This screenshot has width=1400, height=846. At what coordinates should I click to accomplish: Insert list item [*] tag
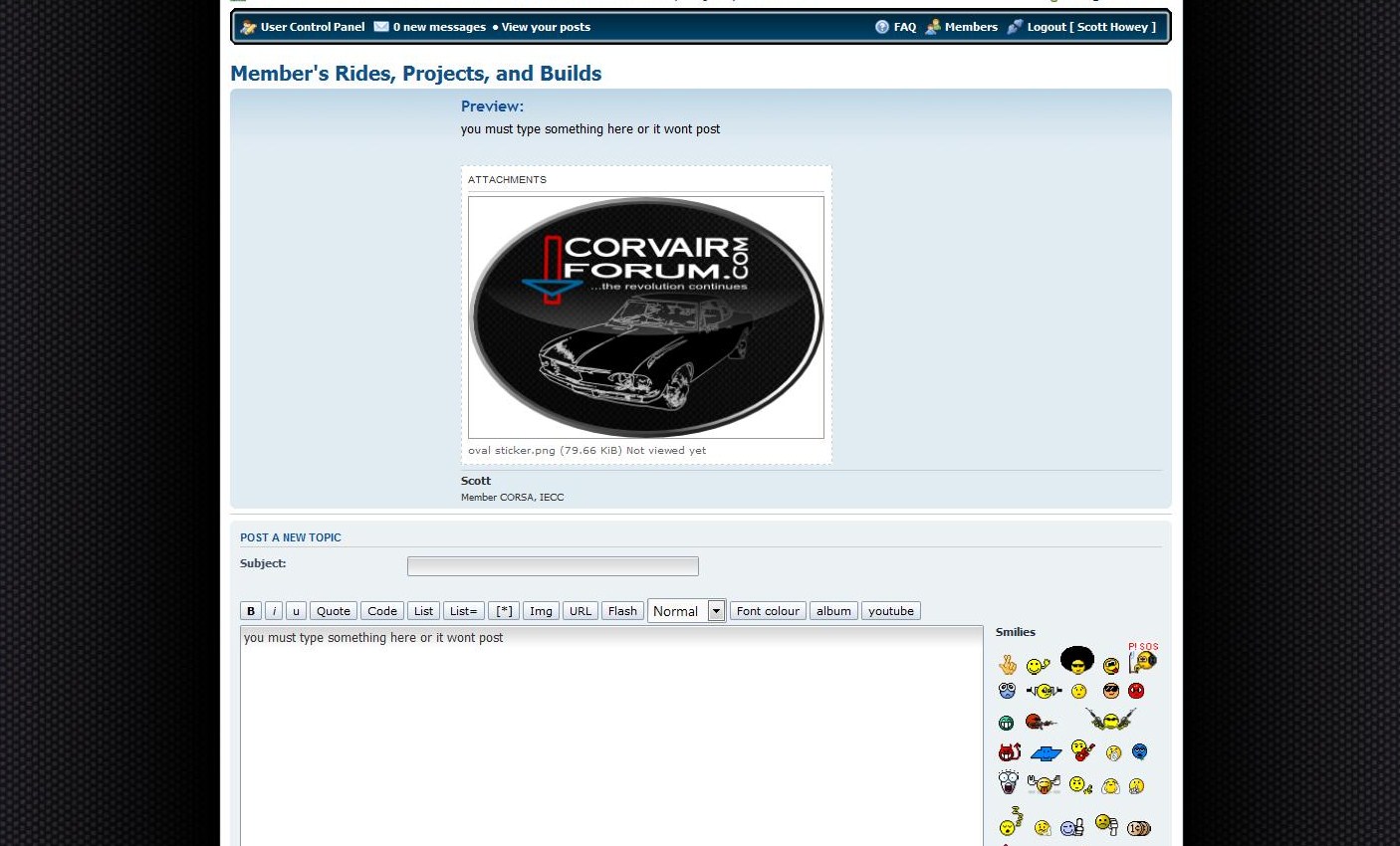pyautogui.click(x=504, y=611)
